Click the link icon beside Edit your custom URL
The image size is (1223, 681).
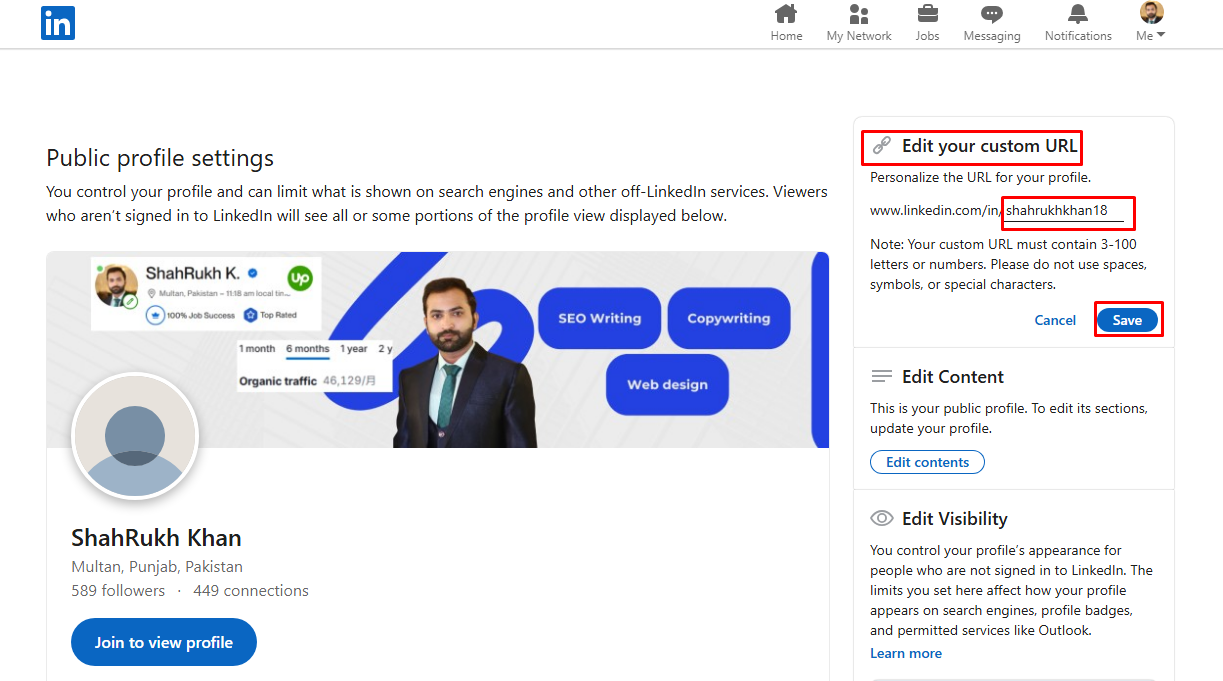pyautogui.click(x=881, y=145)
